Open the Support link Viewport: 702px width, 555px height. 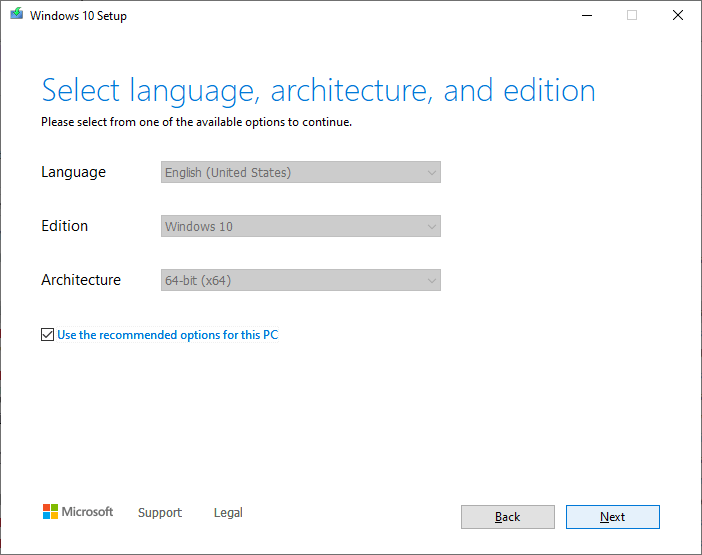(x=160, y=512)
